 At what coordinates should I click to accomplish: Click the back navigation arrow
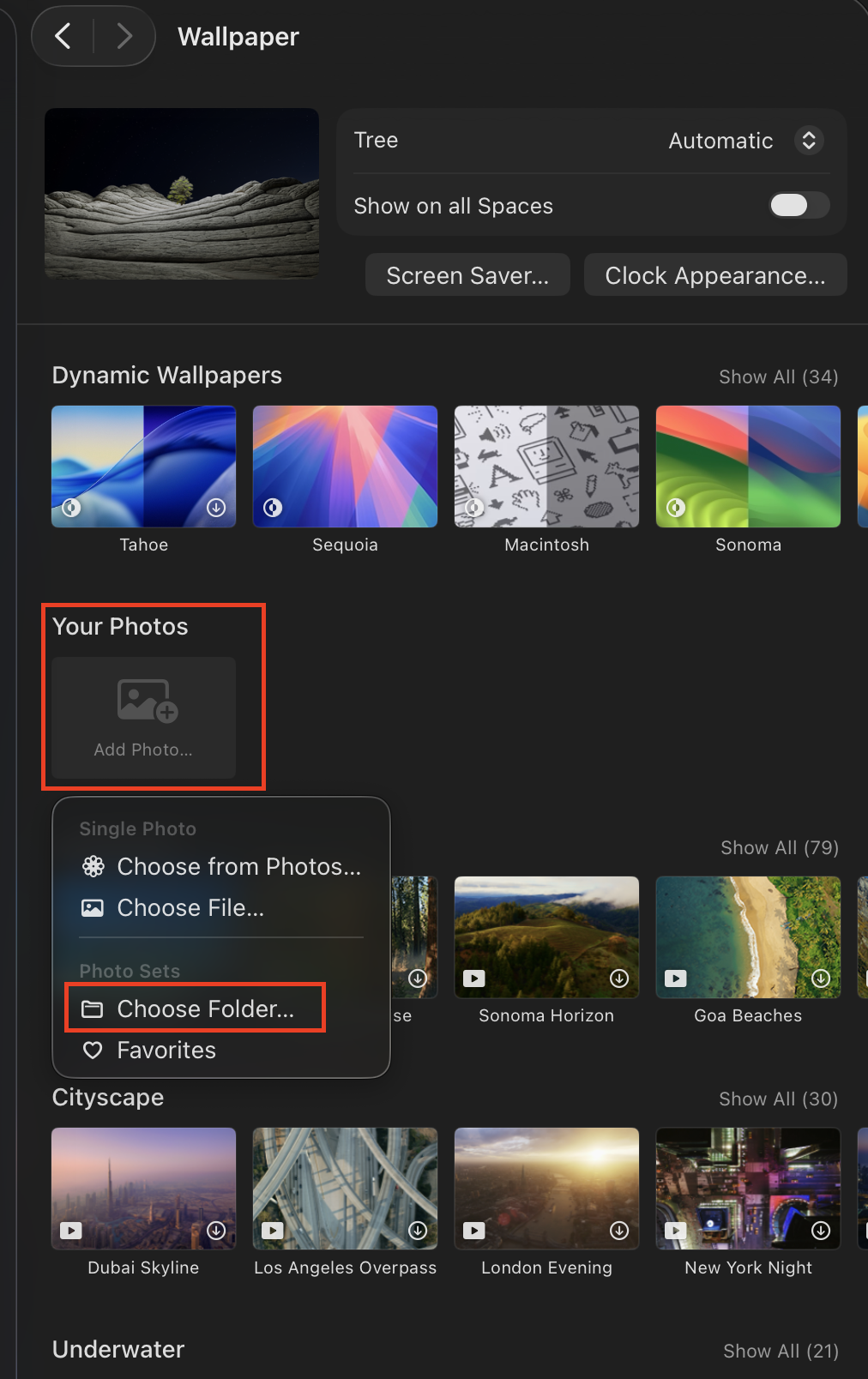(63, 36)
